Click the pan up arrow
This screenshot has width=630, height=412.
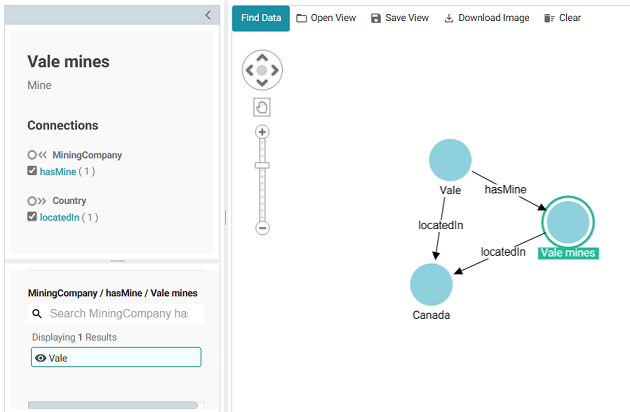[x=262, y=57]
